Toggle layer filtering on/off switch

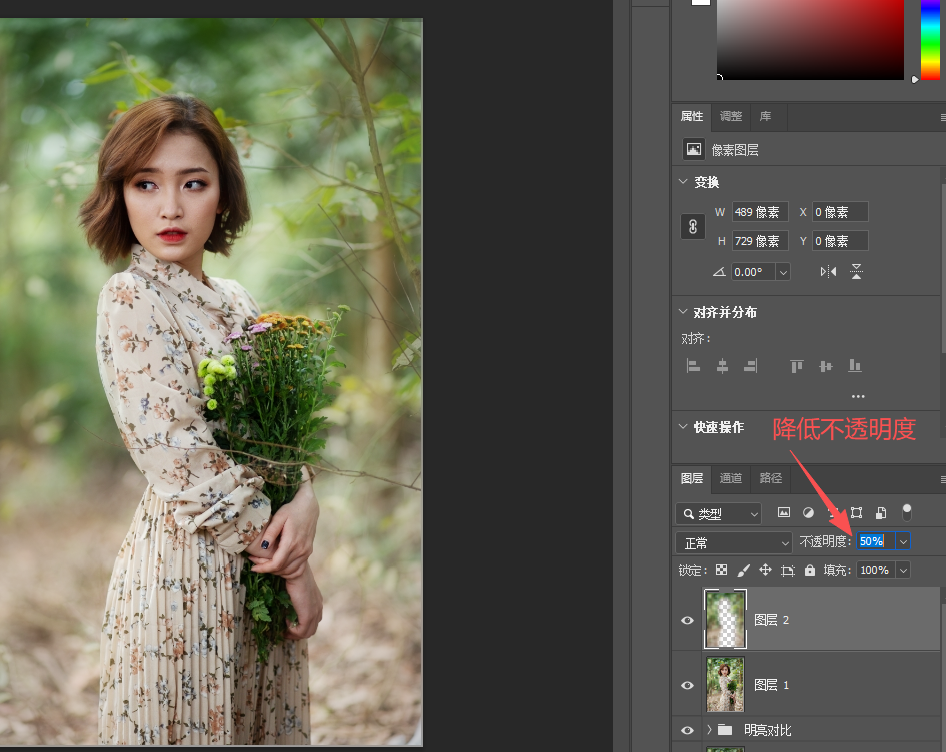pos(906,512)
